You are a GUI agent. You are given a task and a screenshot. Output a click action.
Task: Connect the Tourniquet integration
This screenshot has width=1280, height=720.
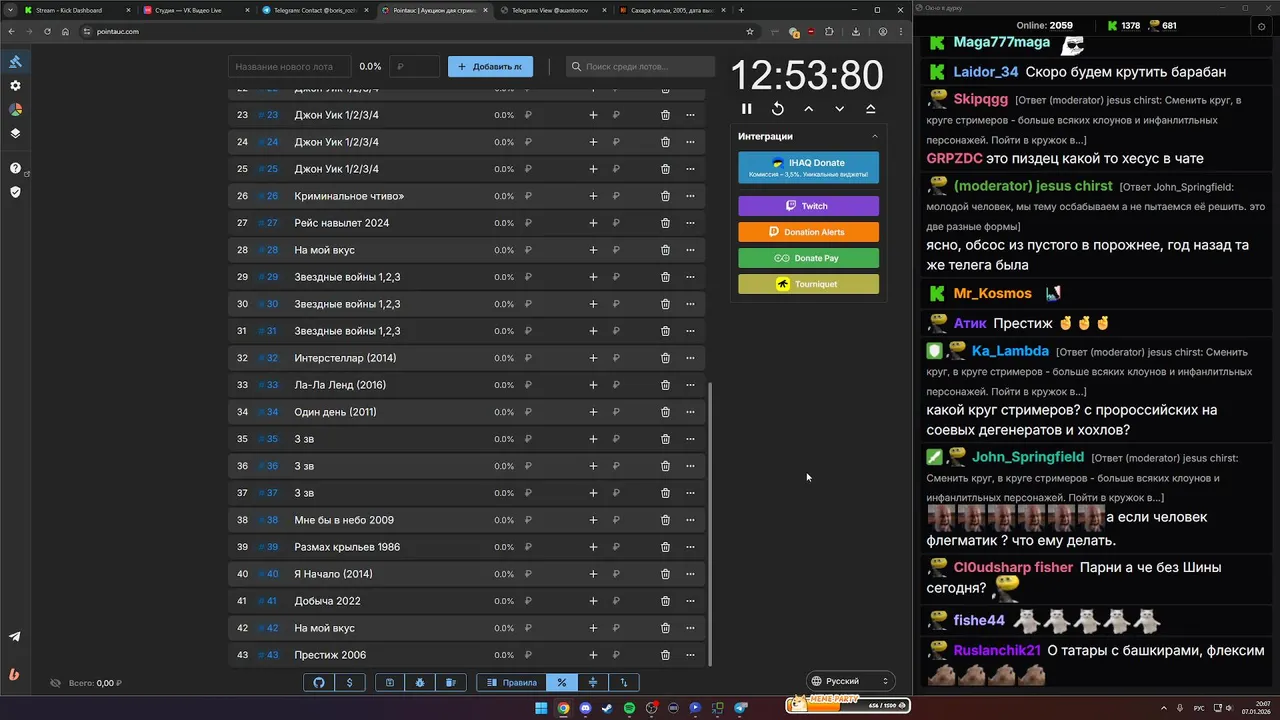tap(808, 284)
